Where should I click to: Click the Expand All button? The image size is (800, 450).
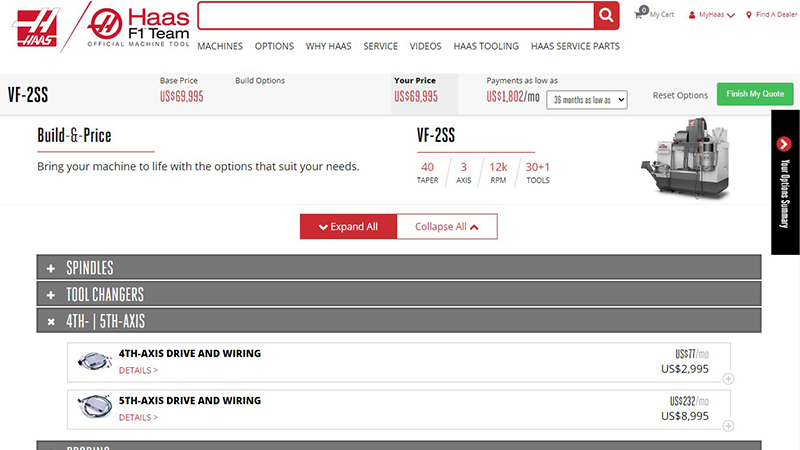348,227
